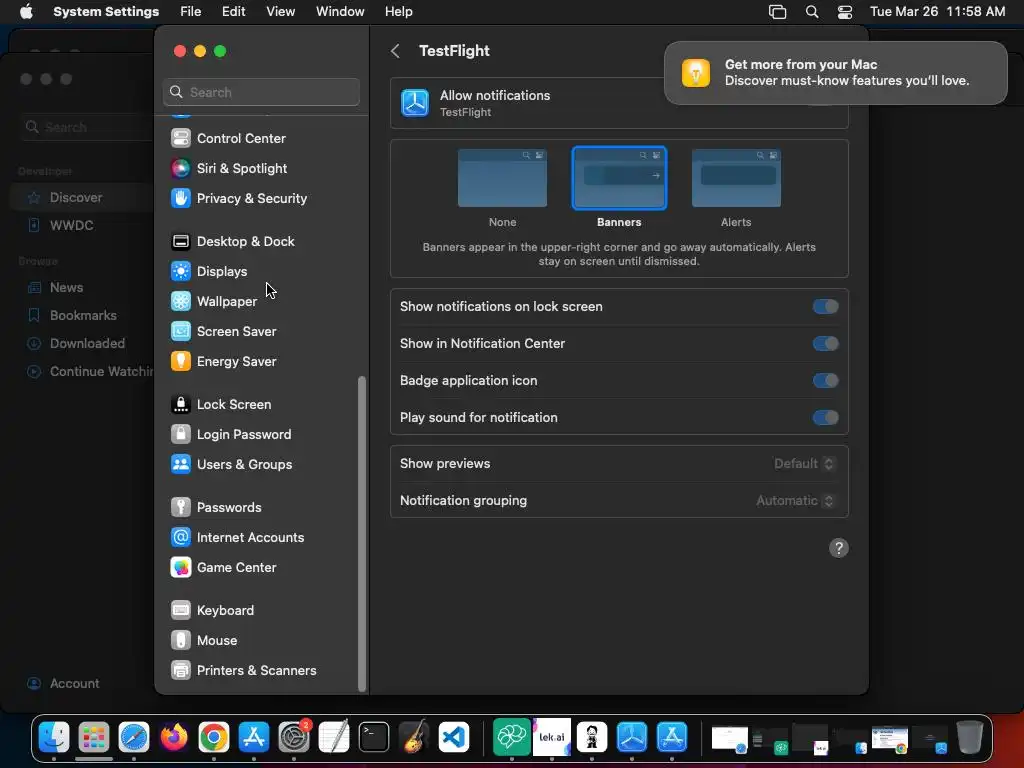Open Printers & Scanners settings
Viewport: 1024px width, 768px height.
pyautogui.click(x=244, y=671)
